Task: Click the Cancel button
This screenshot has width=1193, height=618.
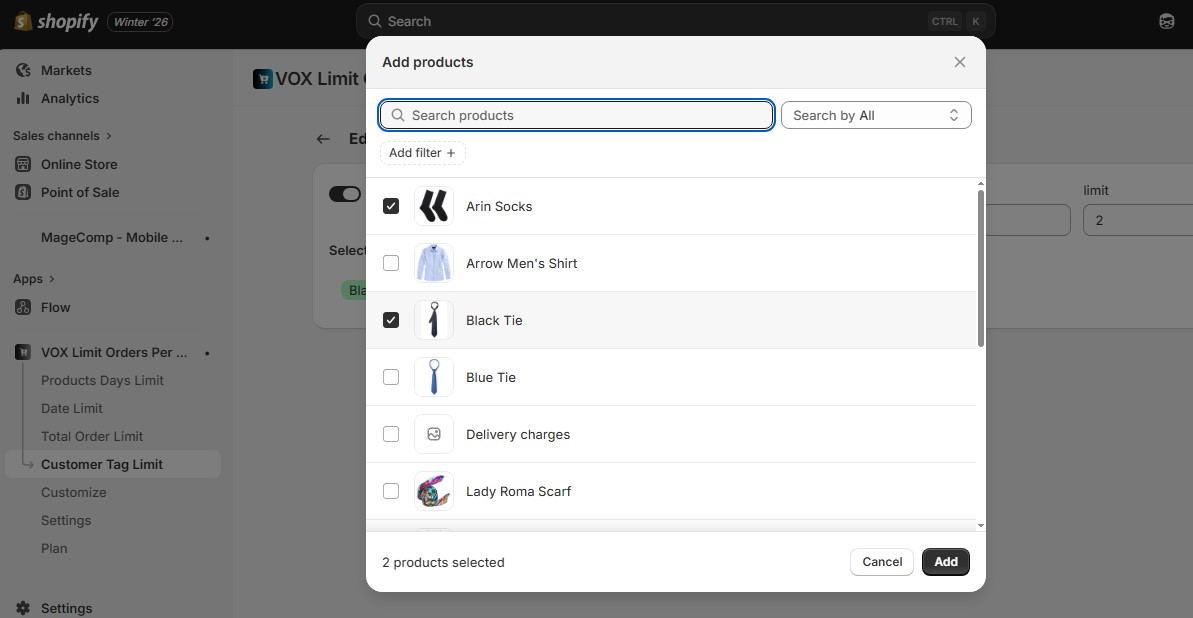Action: click(x=881, y=562)
